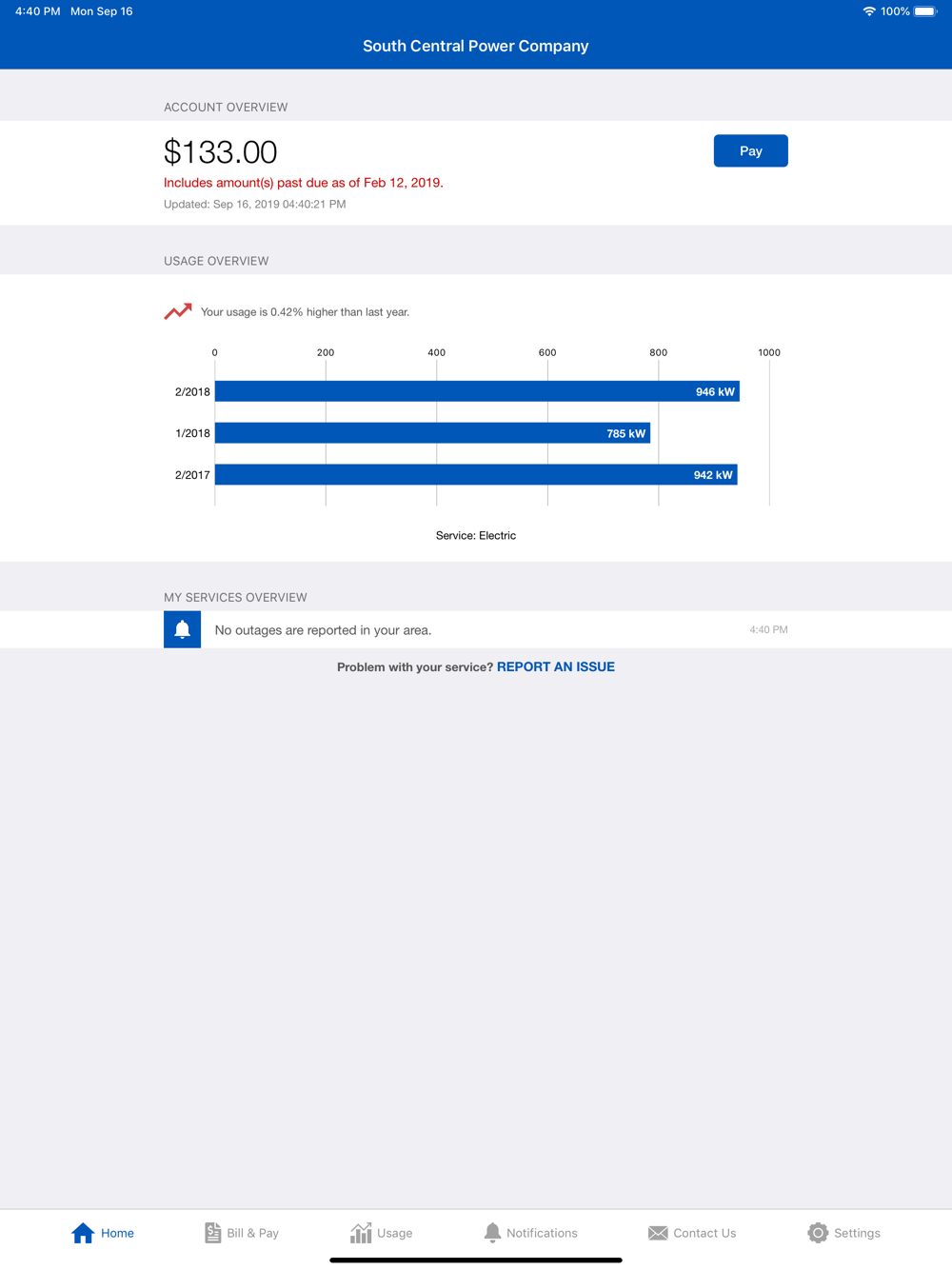Open the Notifications bell icon in tab bar
The width and height of the screenshot is (952, 1270).
tap(492, 1233)
